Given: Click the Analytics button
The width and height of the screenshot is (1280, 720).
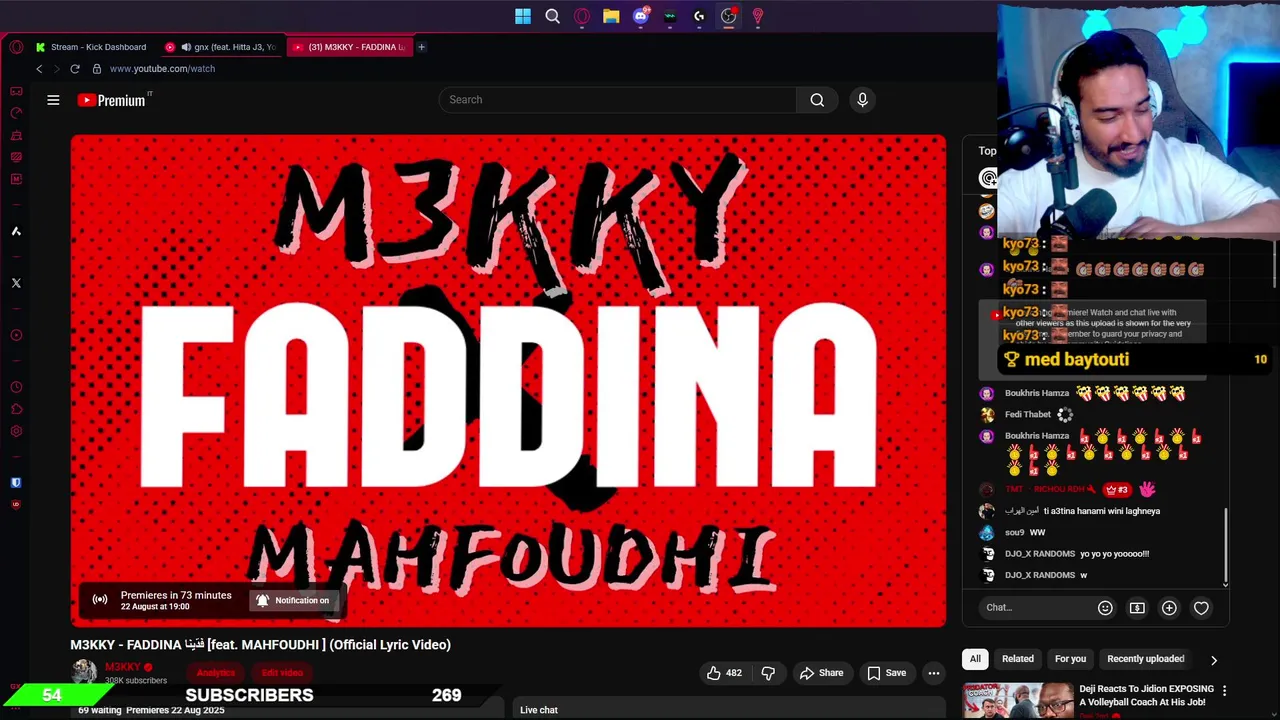Looking at the screenshot, I should pyautogui.click(x=215, y=673).
